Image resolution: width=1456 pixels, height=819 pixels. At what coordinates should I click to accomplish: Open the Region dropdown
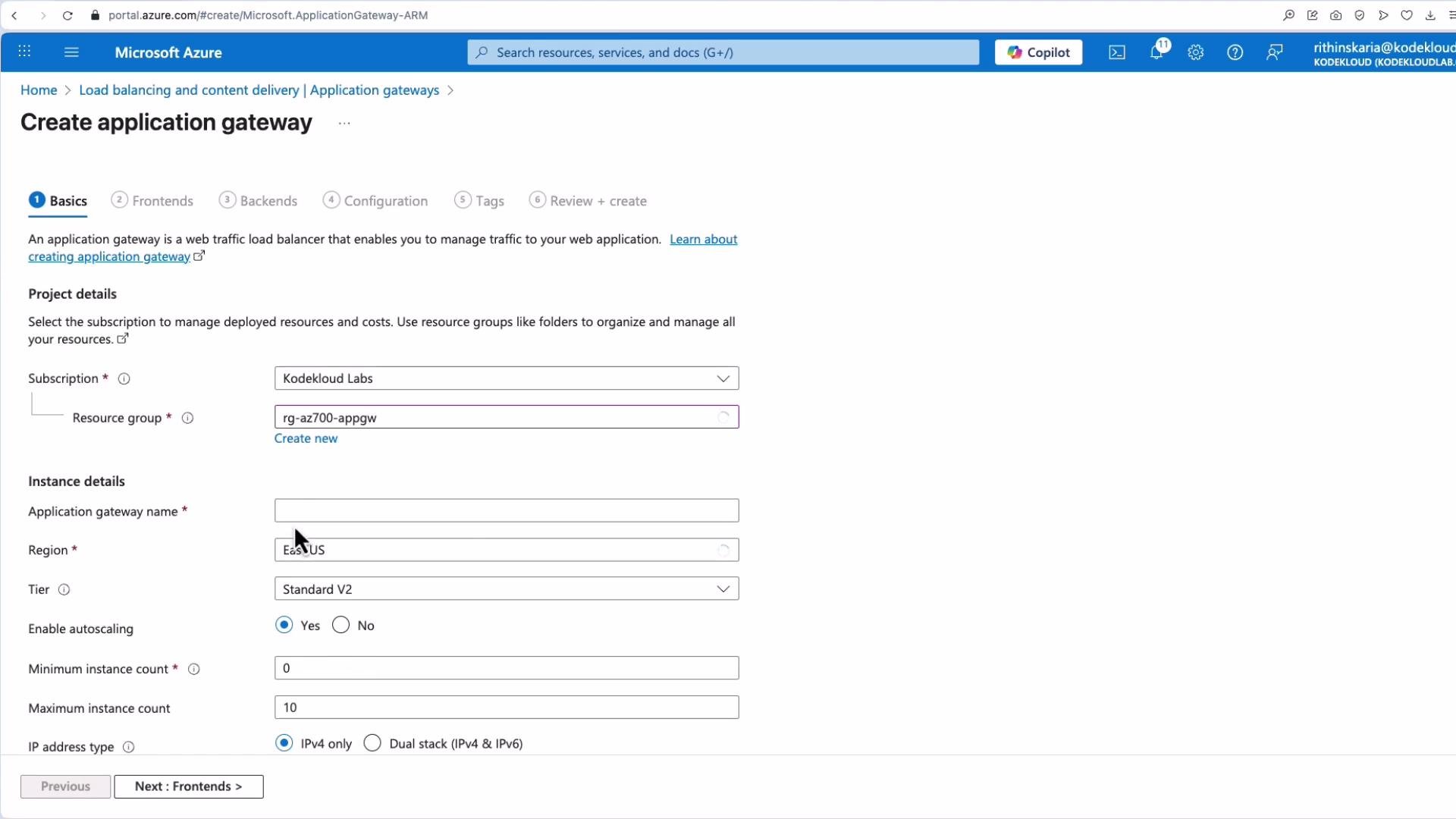[x=507, y=550]
